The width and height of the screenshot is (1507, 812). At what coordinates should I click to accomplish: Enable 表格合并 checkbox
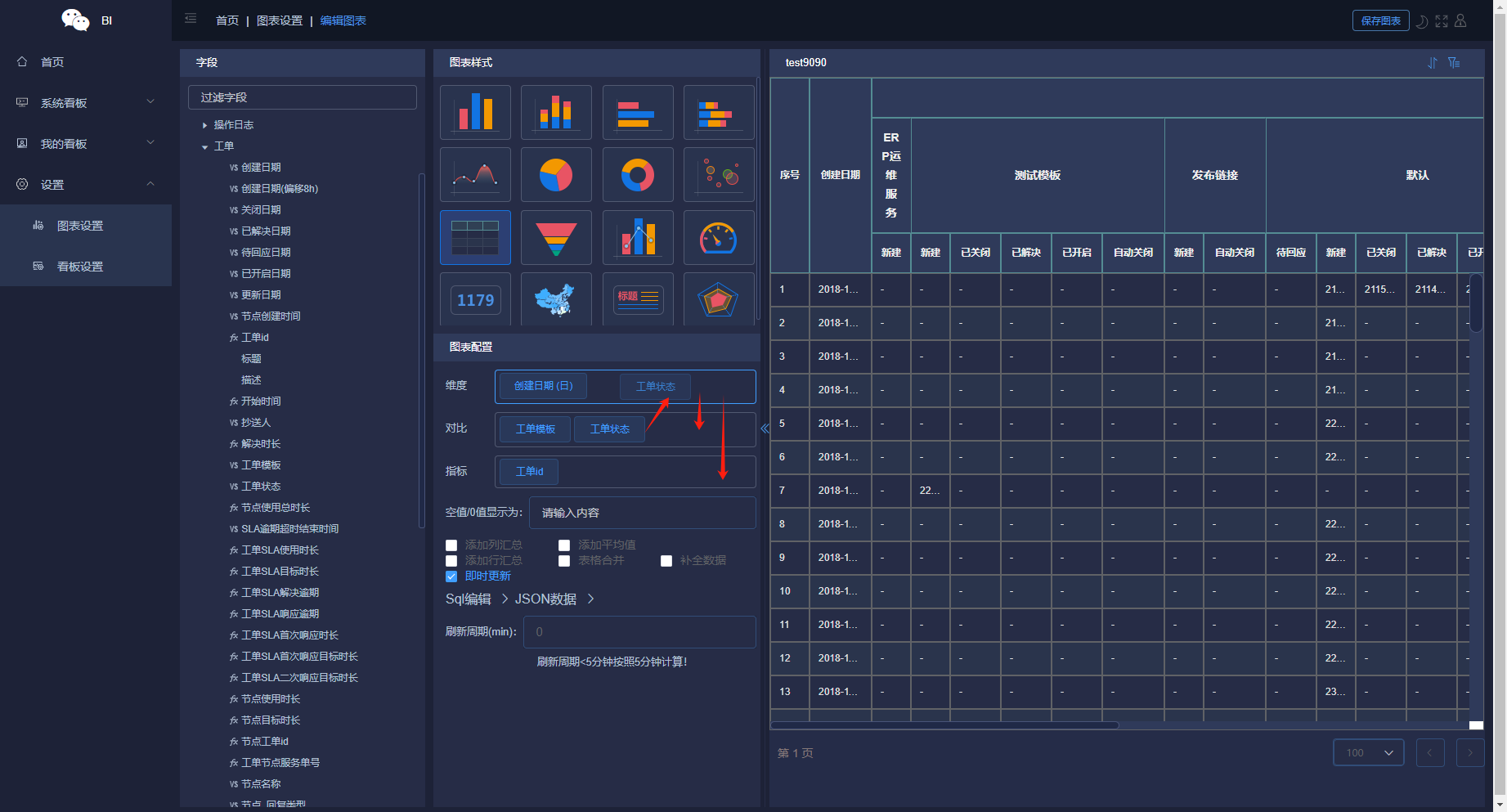564,561
